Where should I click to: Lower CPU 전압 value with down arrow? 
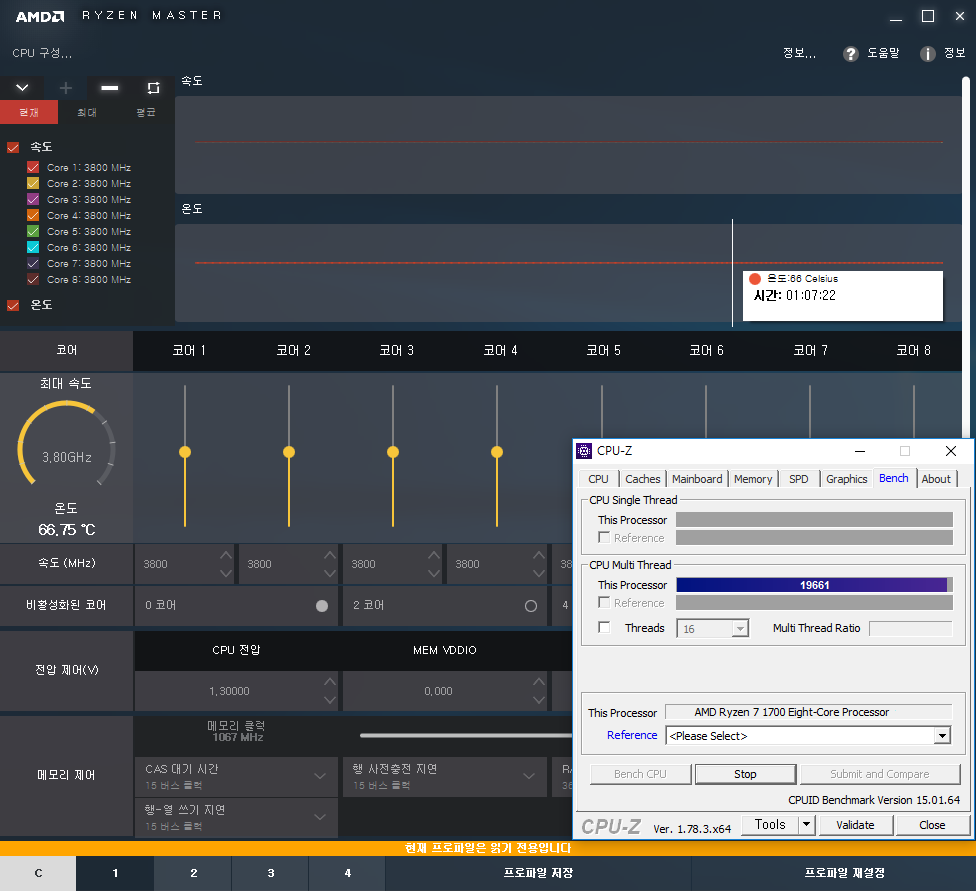(330, 700)
